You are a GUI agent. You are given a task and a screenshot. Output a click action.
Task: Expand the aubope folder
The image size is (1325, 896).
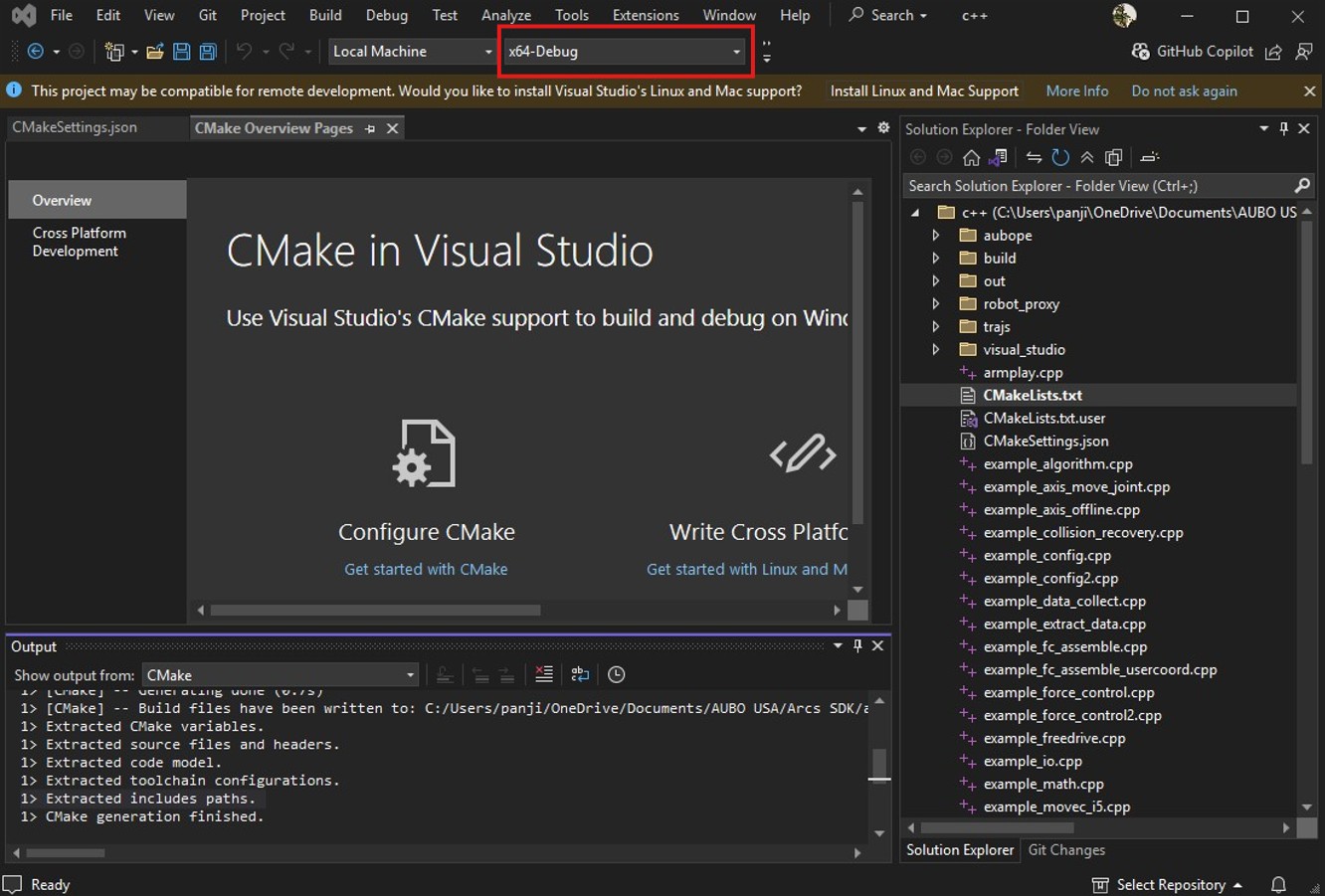click(x=935, y=236)
